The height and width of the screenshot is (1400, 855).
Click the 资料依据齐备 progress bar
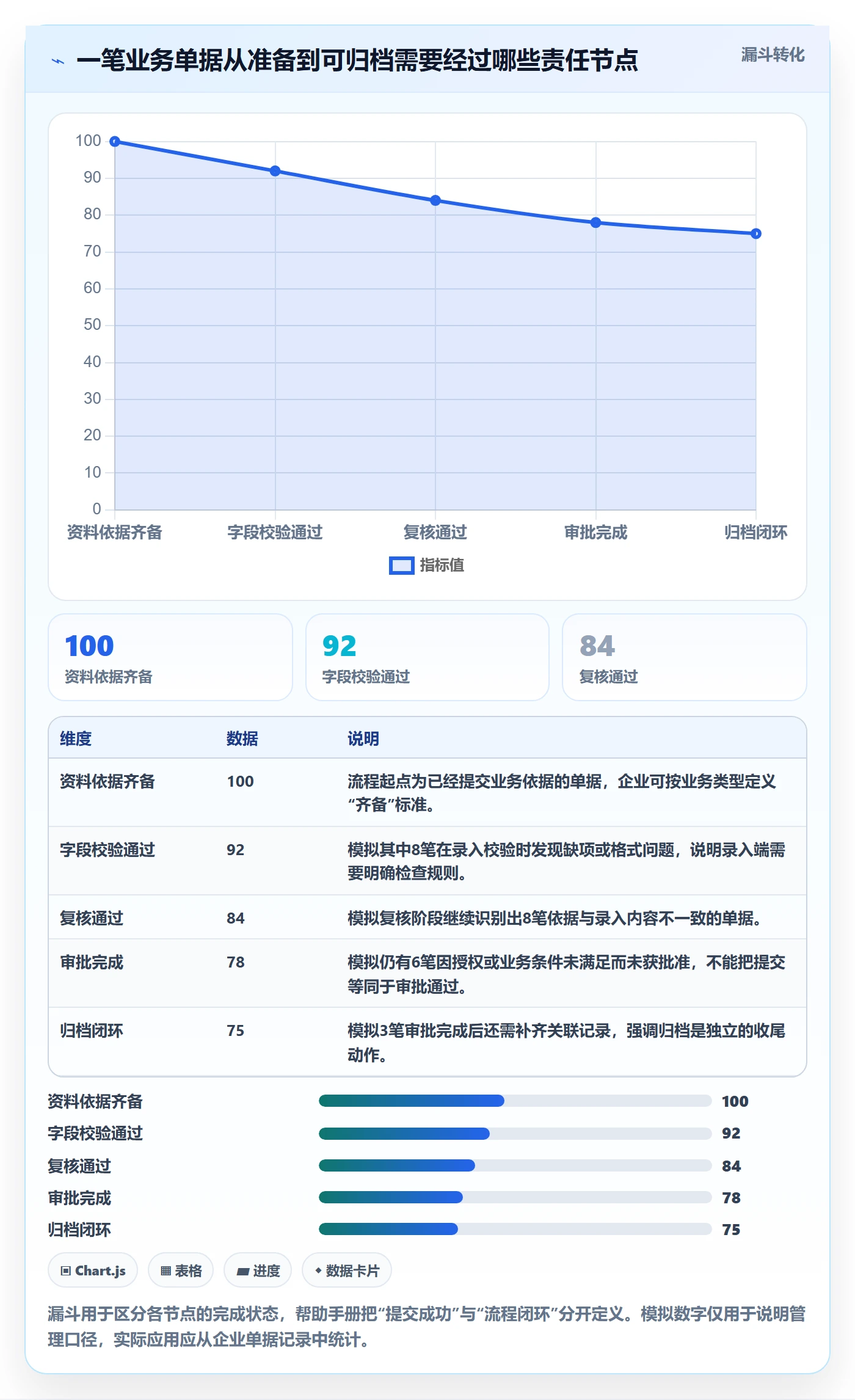click(515, 1101)
